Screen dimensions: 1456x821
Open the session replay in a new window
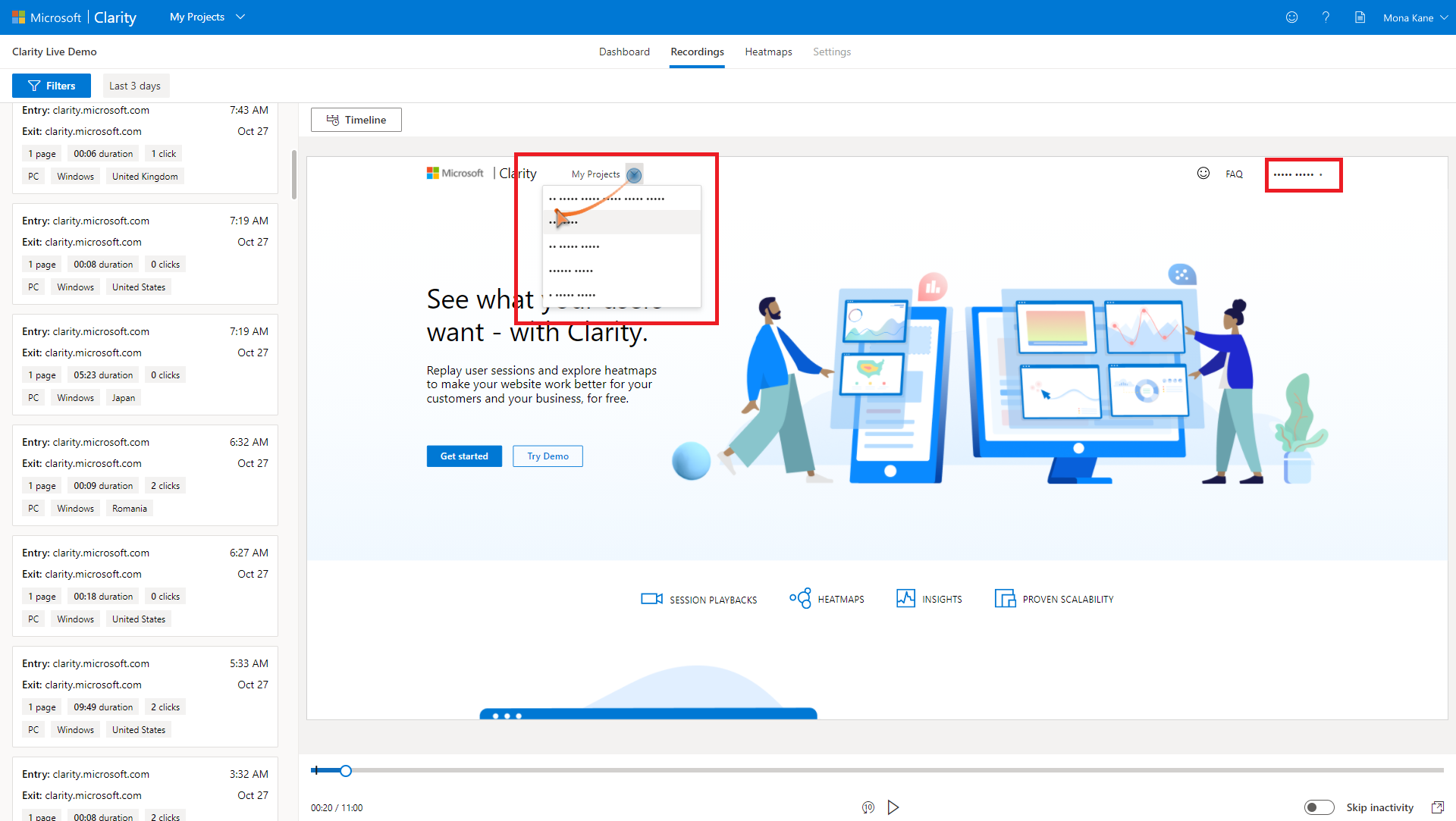click(1439, 807)
